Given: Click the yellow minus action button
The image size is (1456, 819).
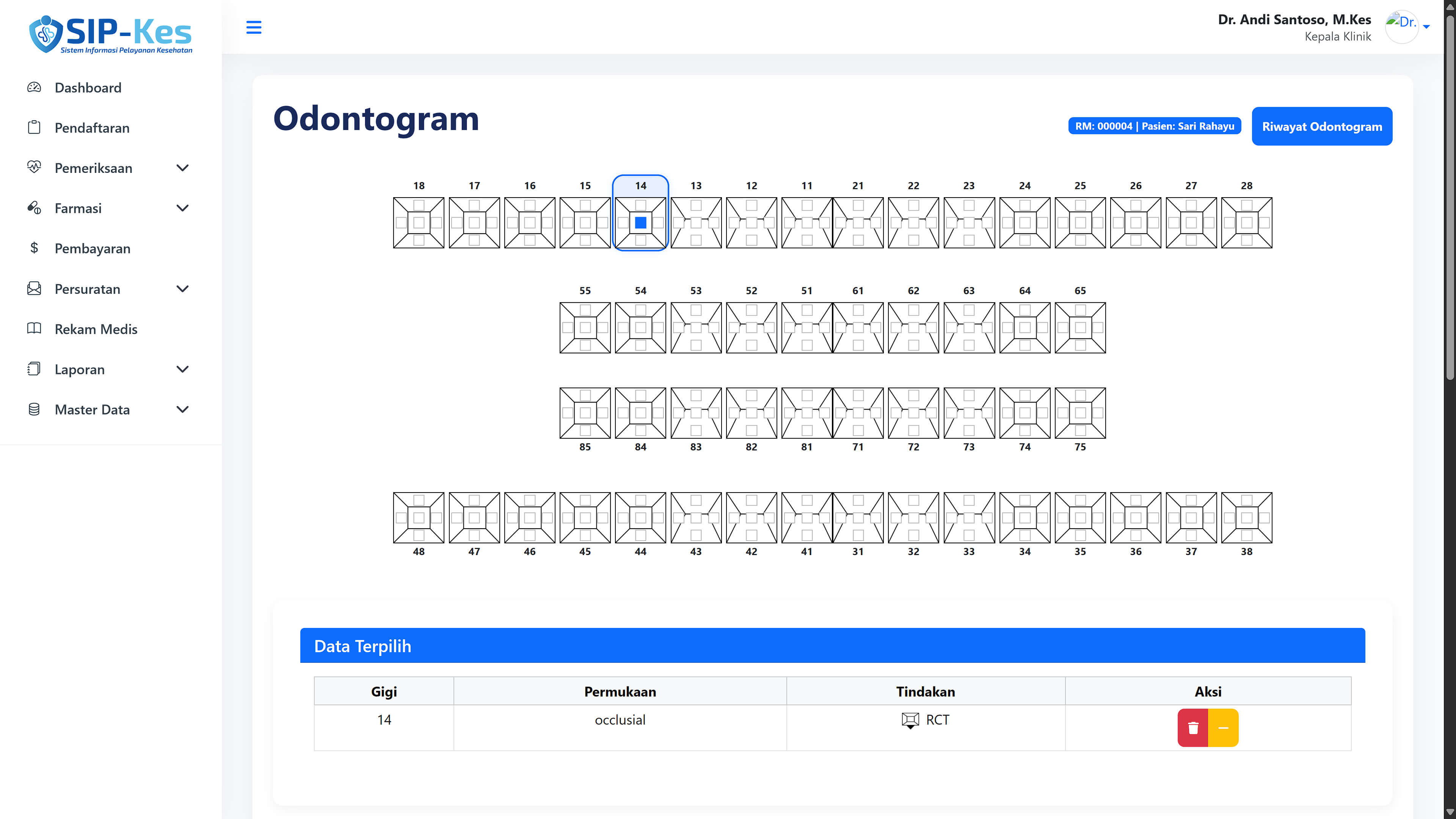Looking at the screenshot, I should [1223, 728].
